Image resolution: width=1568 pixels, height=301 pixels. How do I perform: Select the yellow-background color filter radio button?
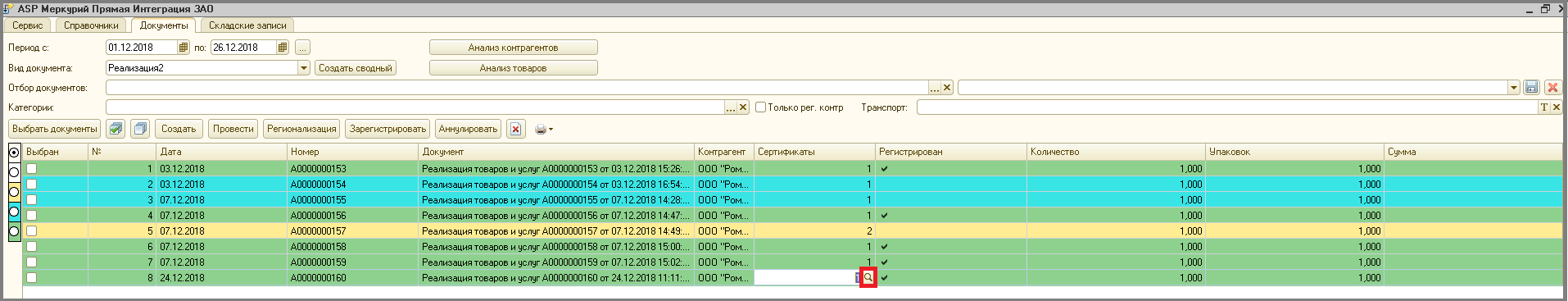click(x=14, y=192)
